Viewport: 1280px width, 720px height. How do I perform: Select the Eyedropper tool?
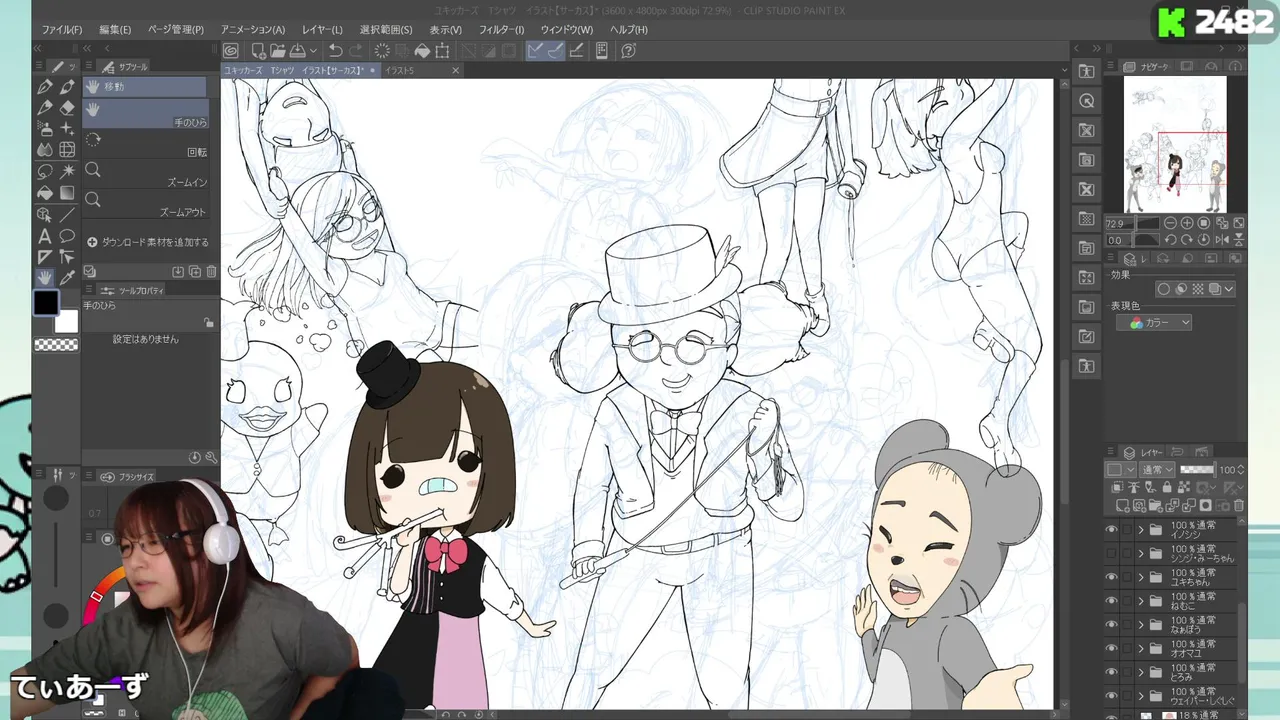67,277
